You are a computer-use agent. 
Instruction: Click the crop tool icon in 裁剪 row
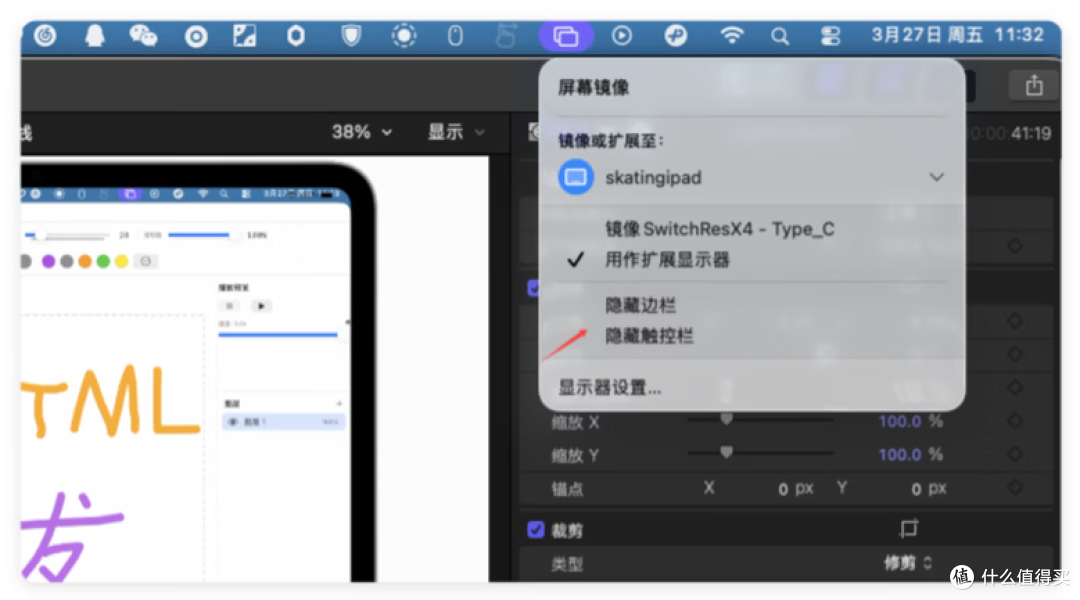tap(908, 528)
